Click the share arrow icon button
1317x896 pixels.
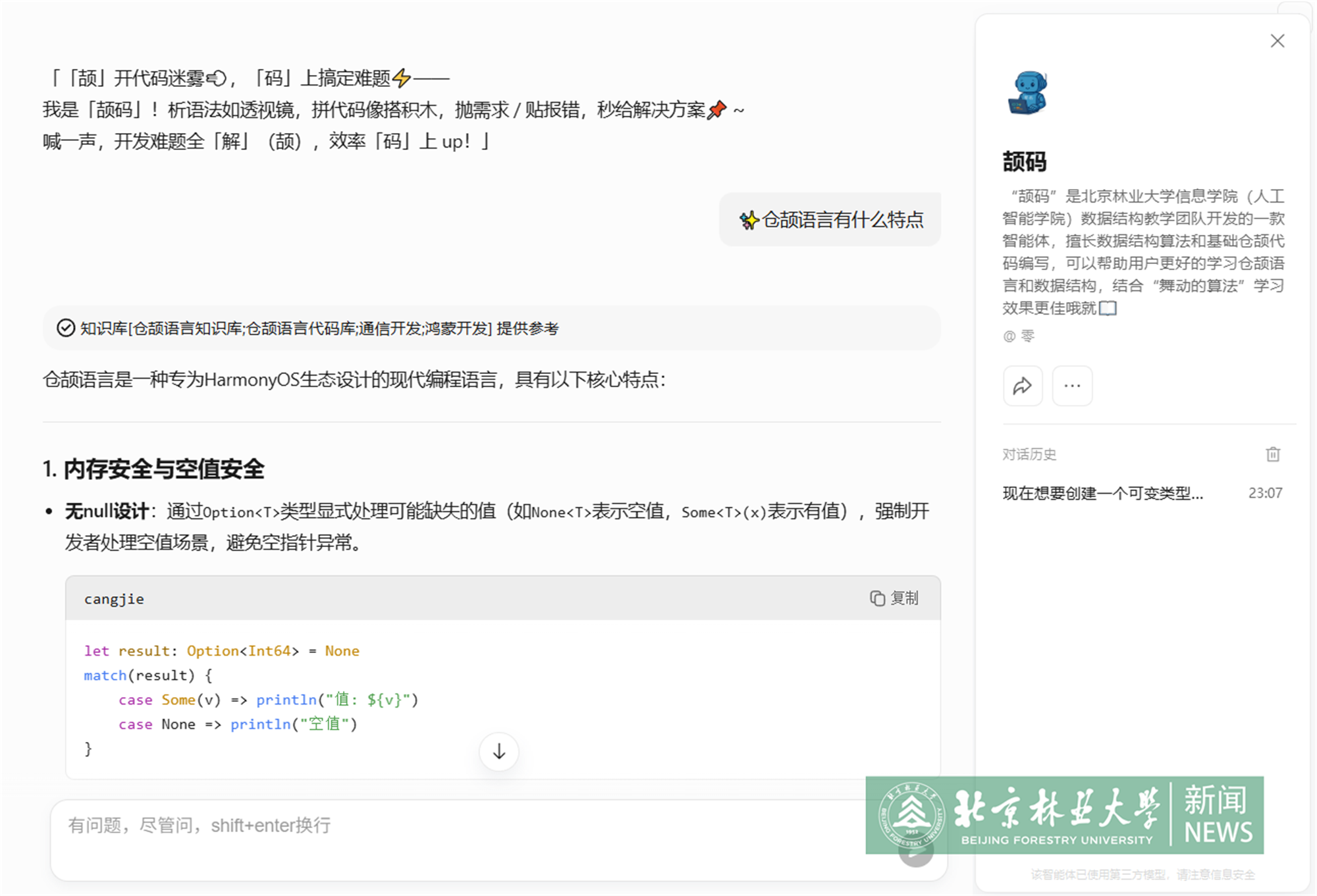1022,386
